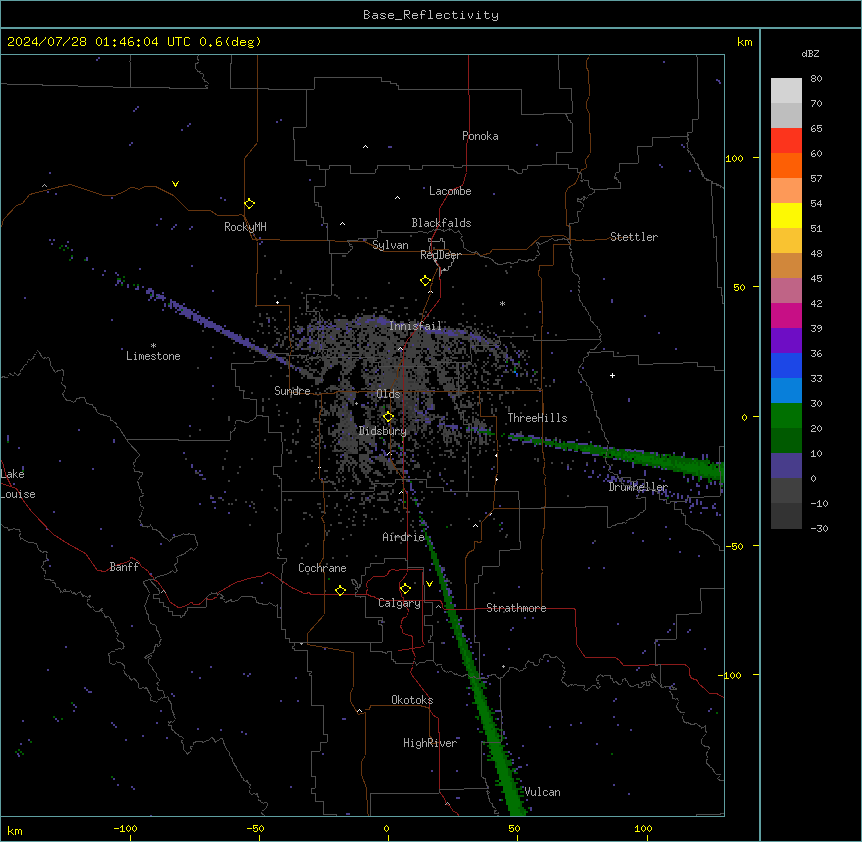Click the Blackfalds label
Screen dimensions: 862x842
441,223
